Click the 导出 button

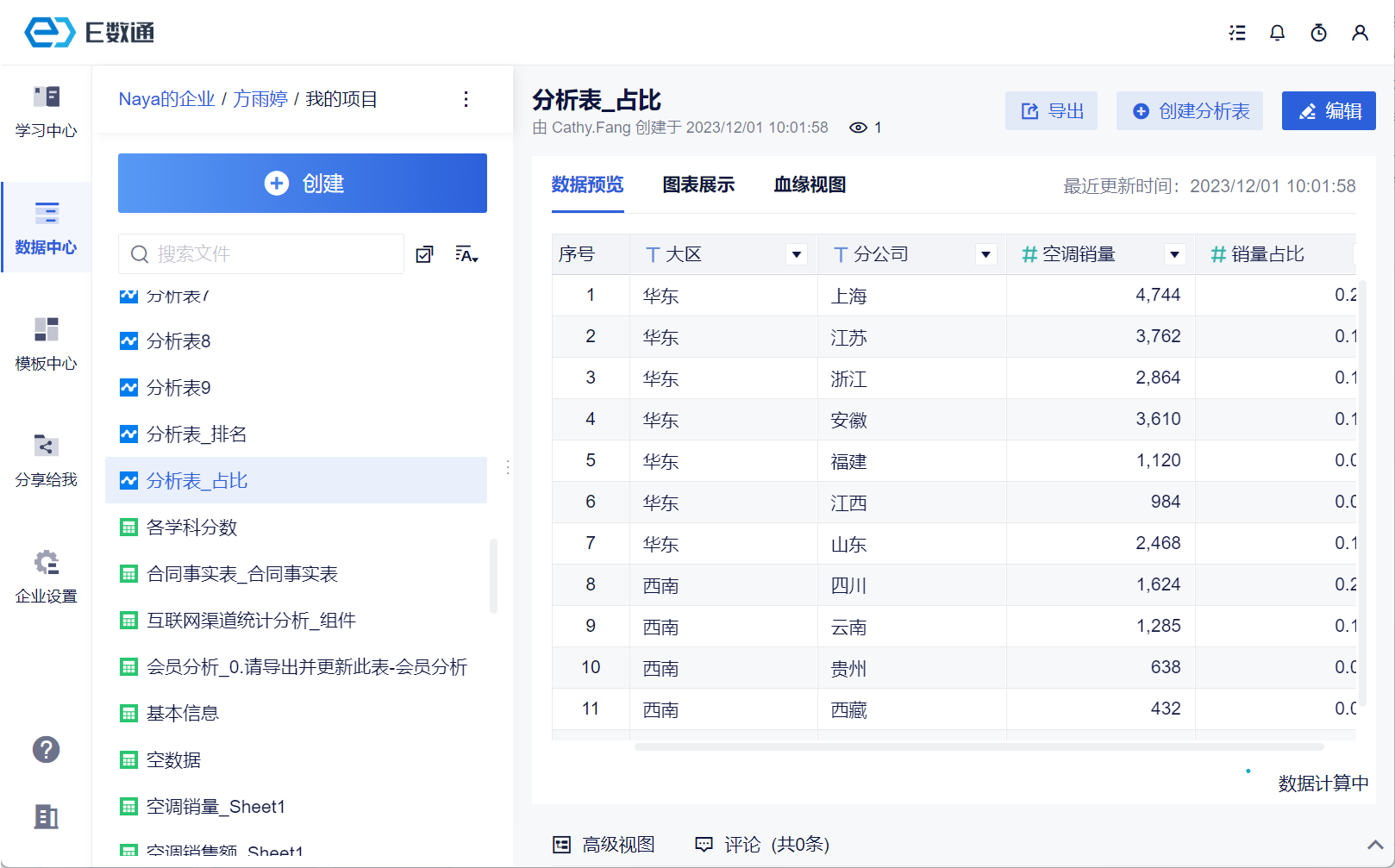click(1051, 111)
